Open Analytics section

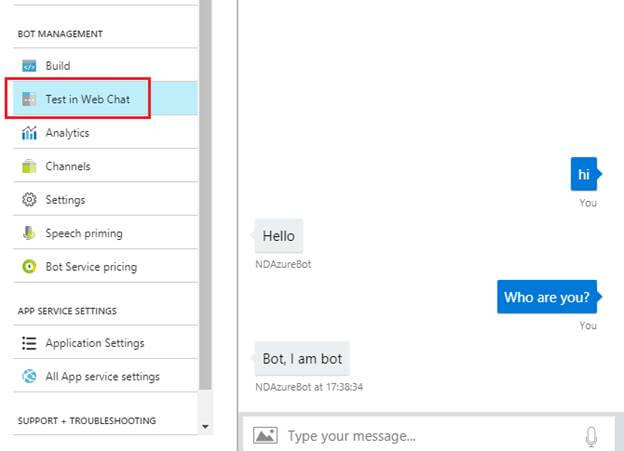coord(105,133)
